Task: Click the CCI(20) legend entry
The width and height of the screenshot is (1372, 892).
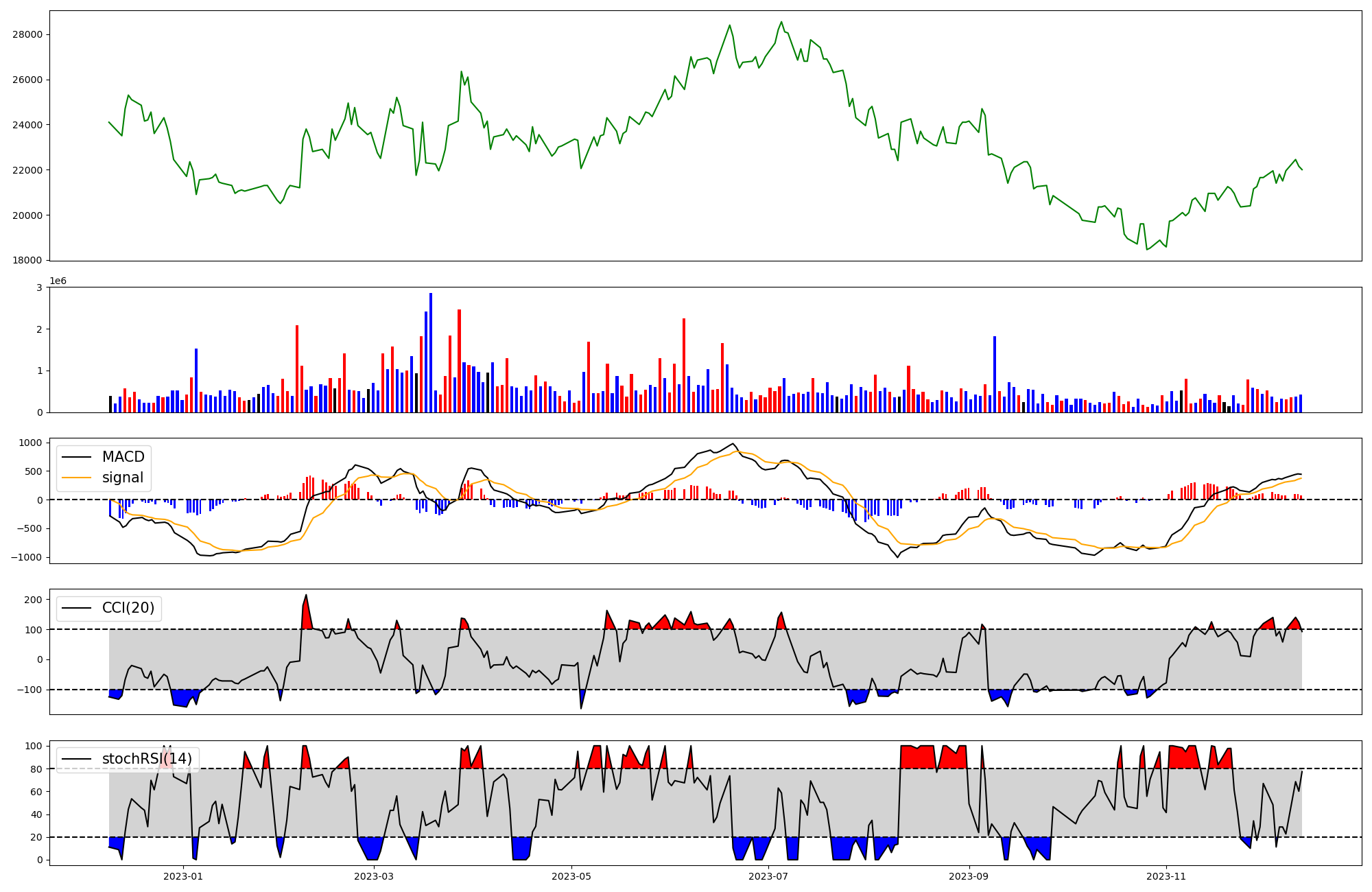Action: [128, 608]
